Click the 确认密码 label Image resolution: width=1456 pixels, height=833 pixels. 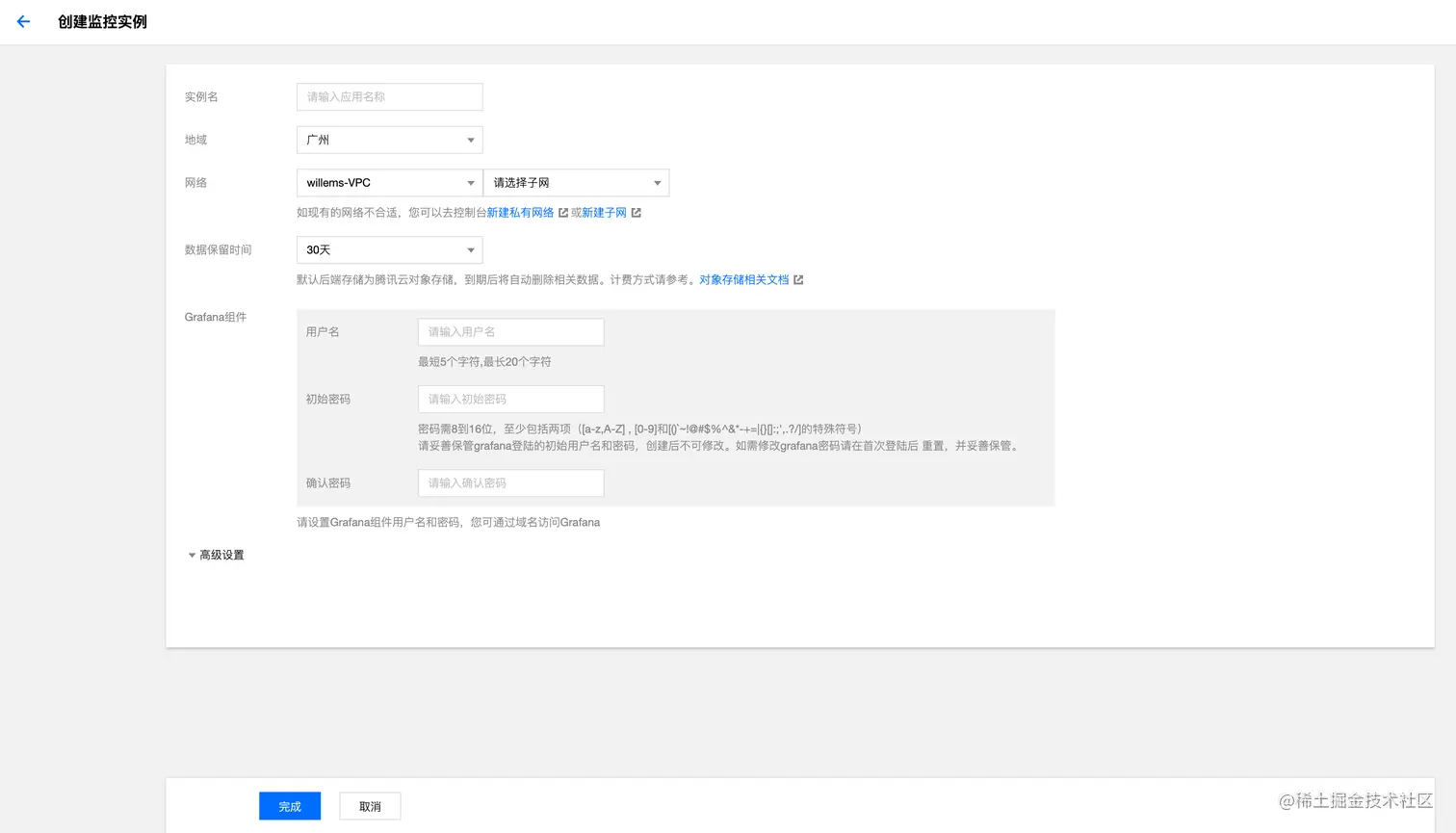[327, 482]
